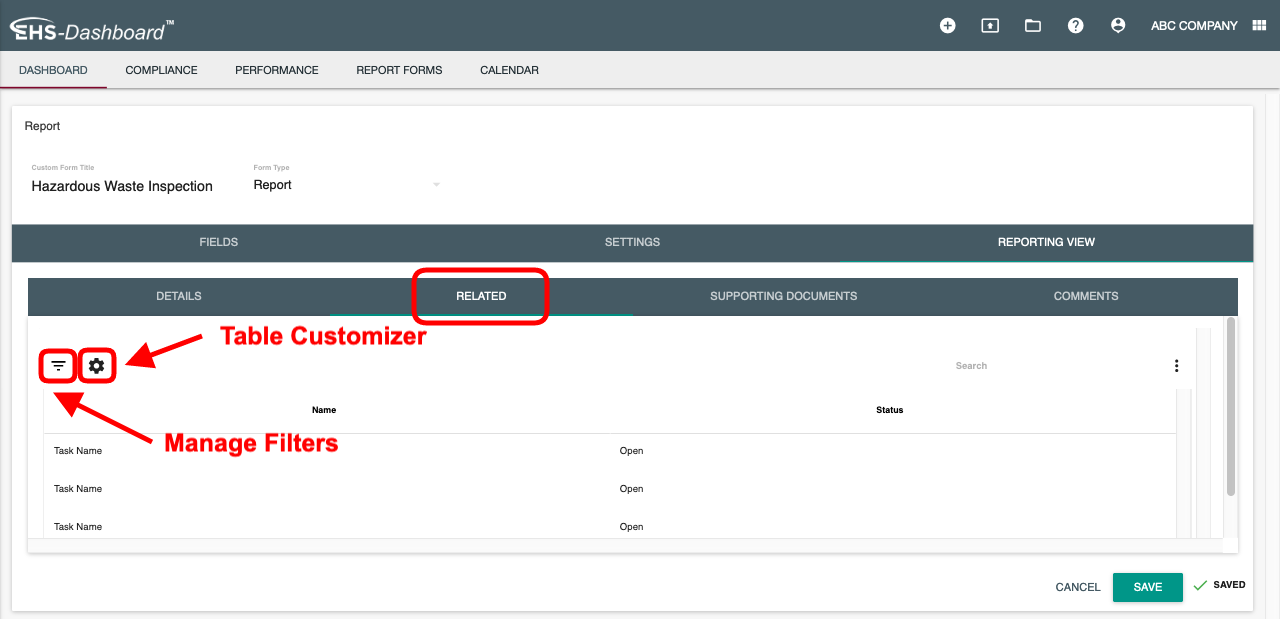Open the Performance menu tab

[276, 70]
